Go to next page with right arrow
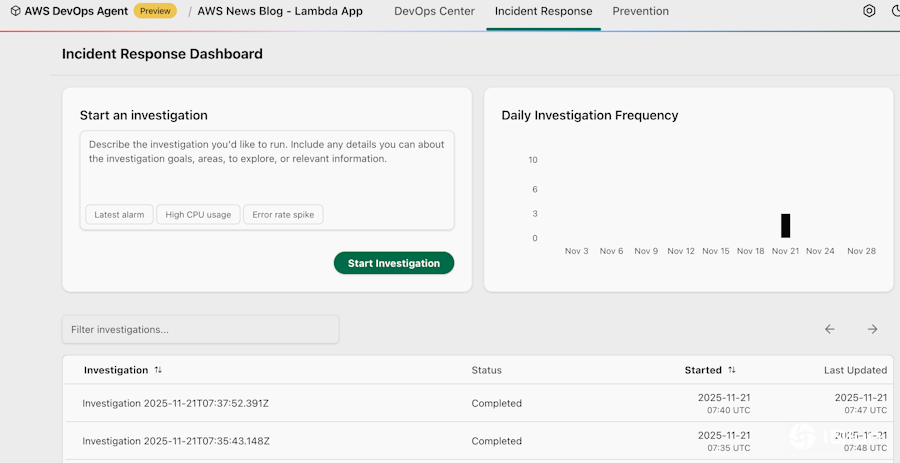900x463 pixels. (872, 329)
